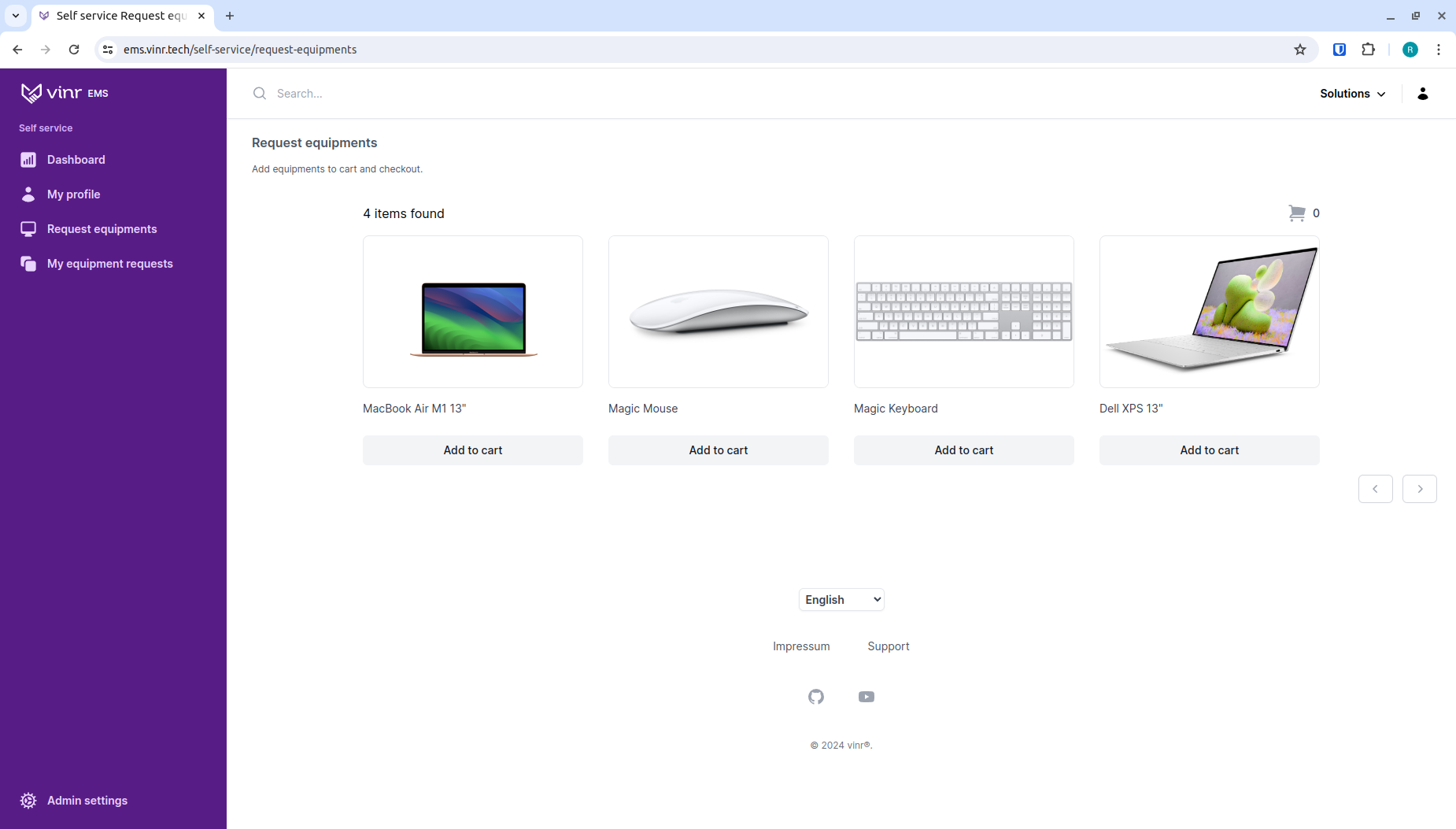Add MacBook Air M1 13" to cart
Viewport: 1456px width, 829px height.
[x=473, y=450]
